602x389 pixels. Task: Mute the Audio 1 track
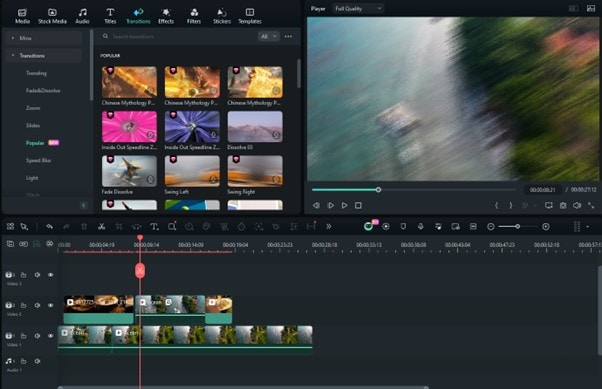point(37,361)
